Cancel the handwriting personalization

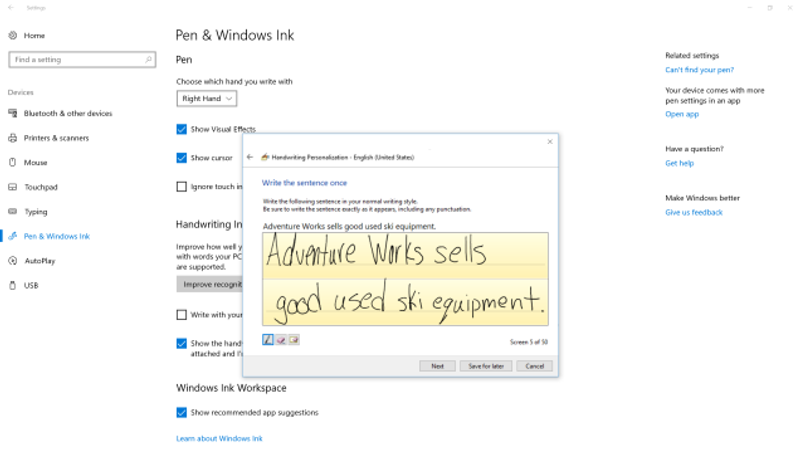(x=534, y=366)
